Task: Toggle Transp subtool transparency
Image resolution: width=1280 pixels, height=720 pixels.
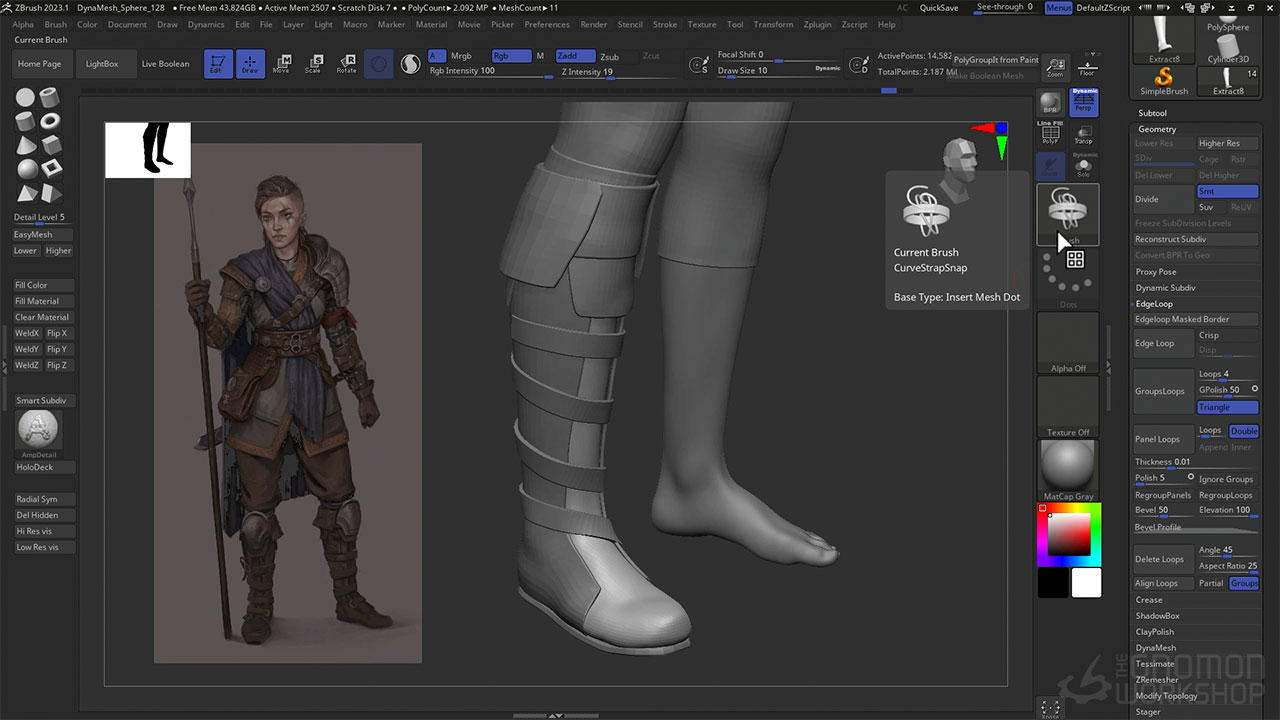Action: coord(1083,135)
